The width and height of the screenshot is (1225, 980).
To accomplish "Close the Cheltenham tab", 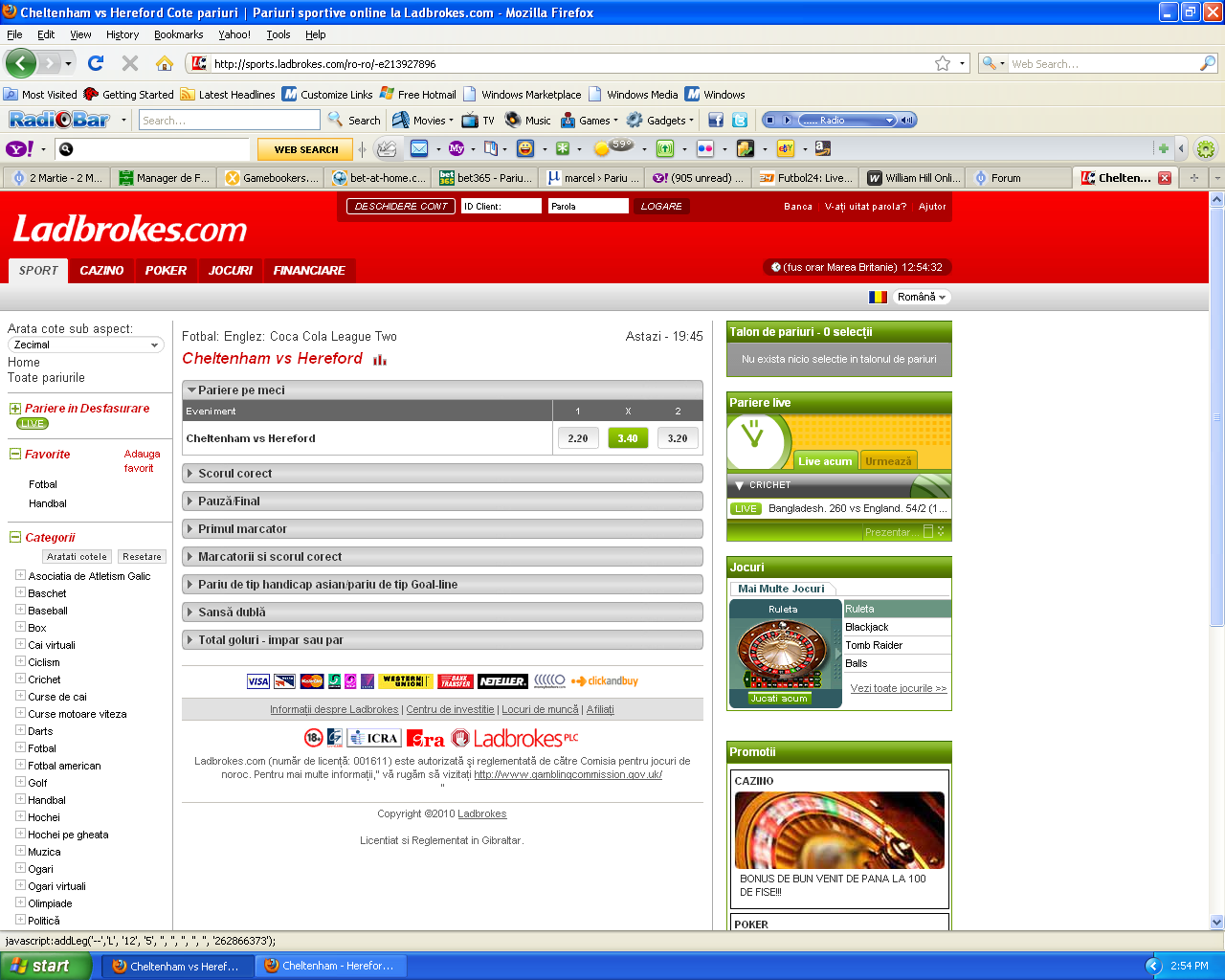I will (1165, 178).
